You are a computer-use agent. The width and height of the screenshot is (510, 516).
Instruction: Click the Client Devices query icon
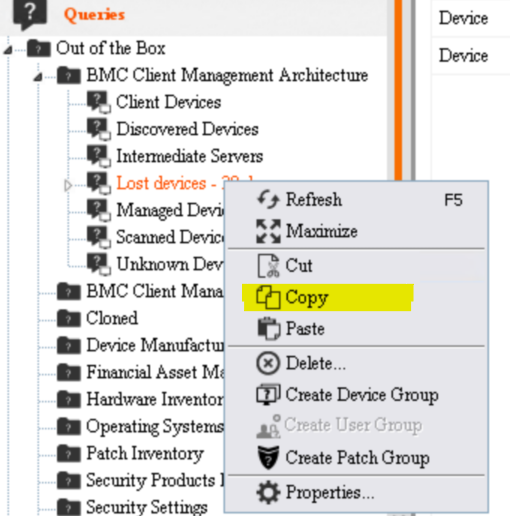click(99, 102)
